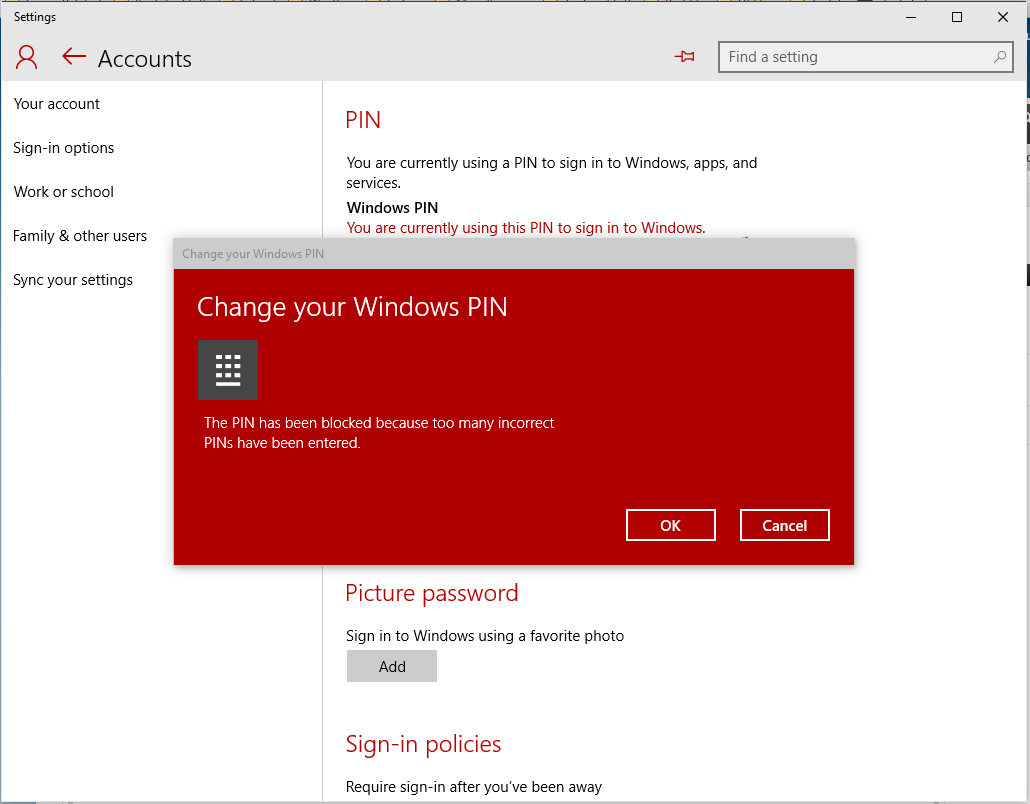Image resolution: width=1030 pixels, height=804 pixels.
Task: Click the magnifier icon in the search box
Action: tap(1000, 57)
